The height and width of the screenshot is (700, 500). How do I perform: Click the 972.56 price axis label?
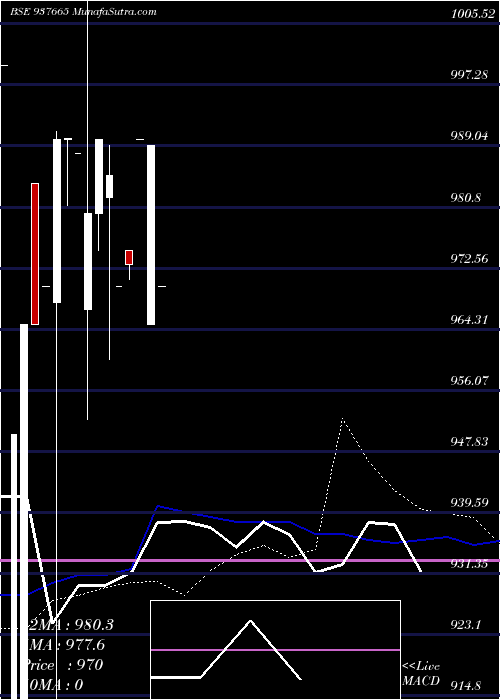469,258
